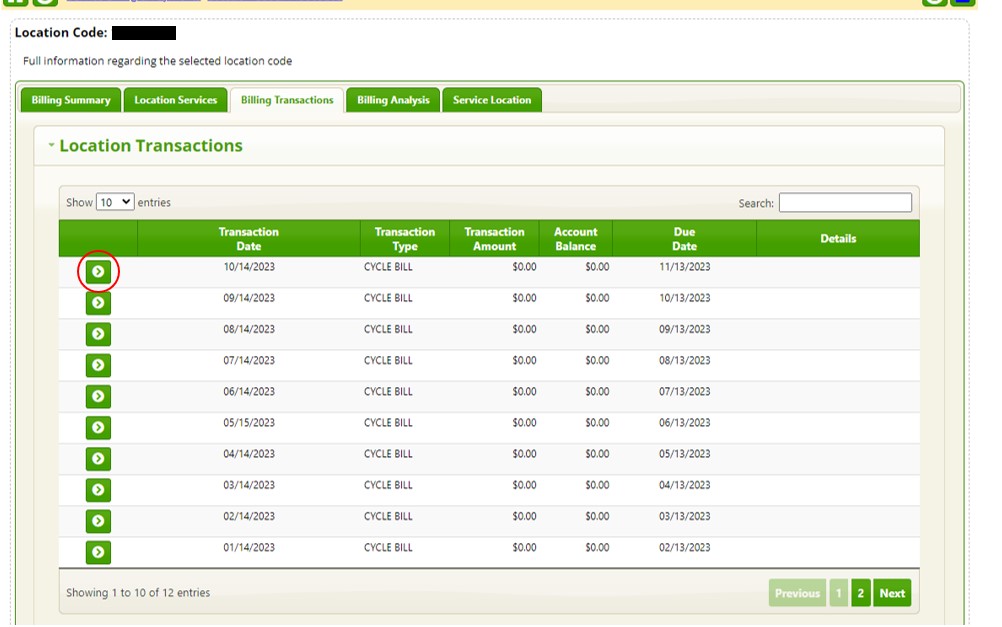Select the 10/14/2023 transaction date cell
The width and height of the screenshot is (1002, 627).
click(249, 267)
